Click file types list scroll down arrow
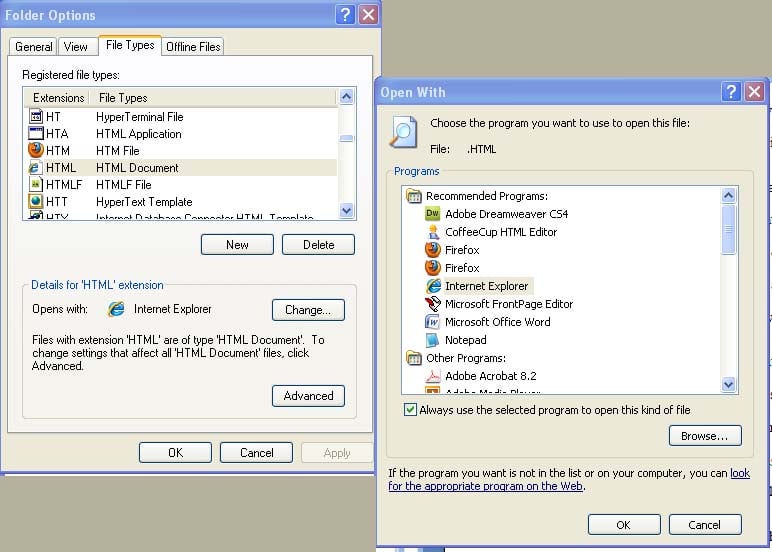This screenshot has width=772, height=552. click(x=347, y=210)
